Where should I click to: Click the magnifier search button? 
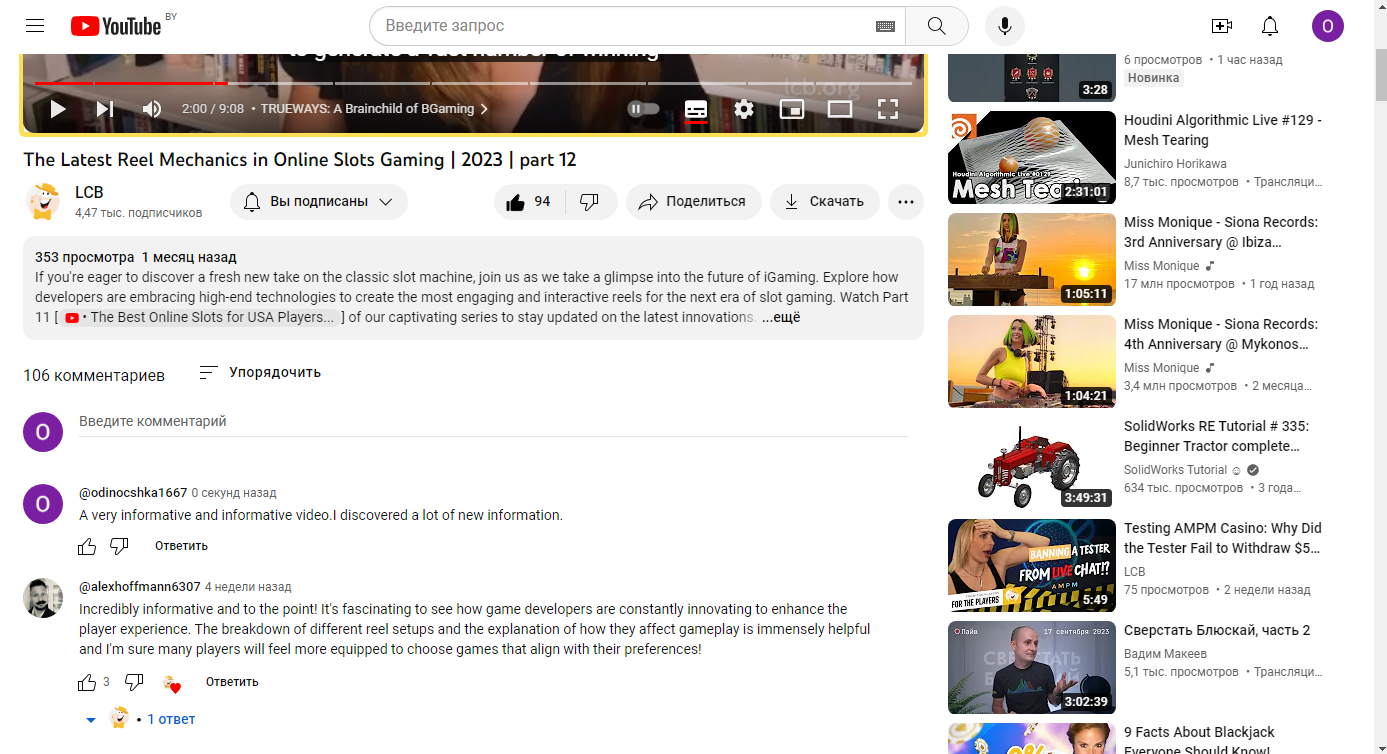point(937,26)
